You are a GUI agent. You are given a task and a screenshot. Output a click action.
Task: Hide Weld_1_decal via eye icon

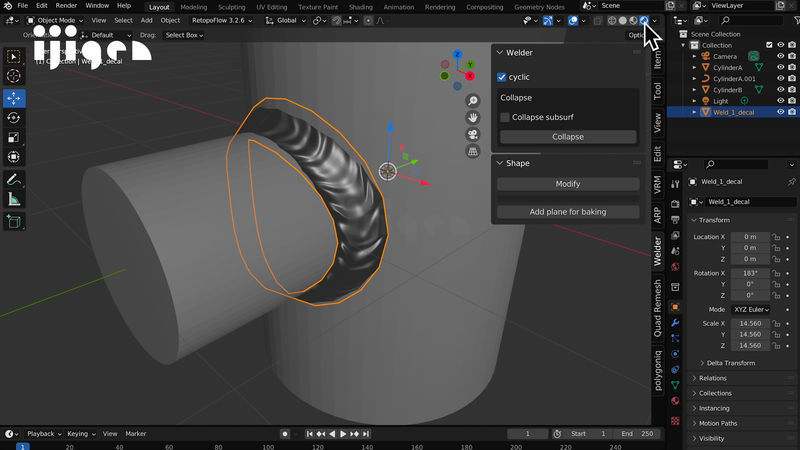click(x=780, y=112)
